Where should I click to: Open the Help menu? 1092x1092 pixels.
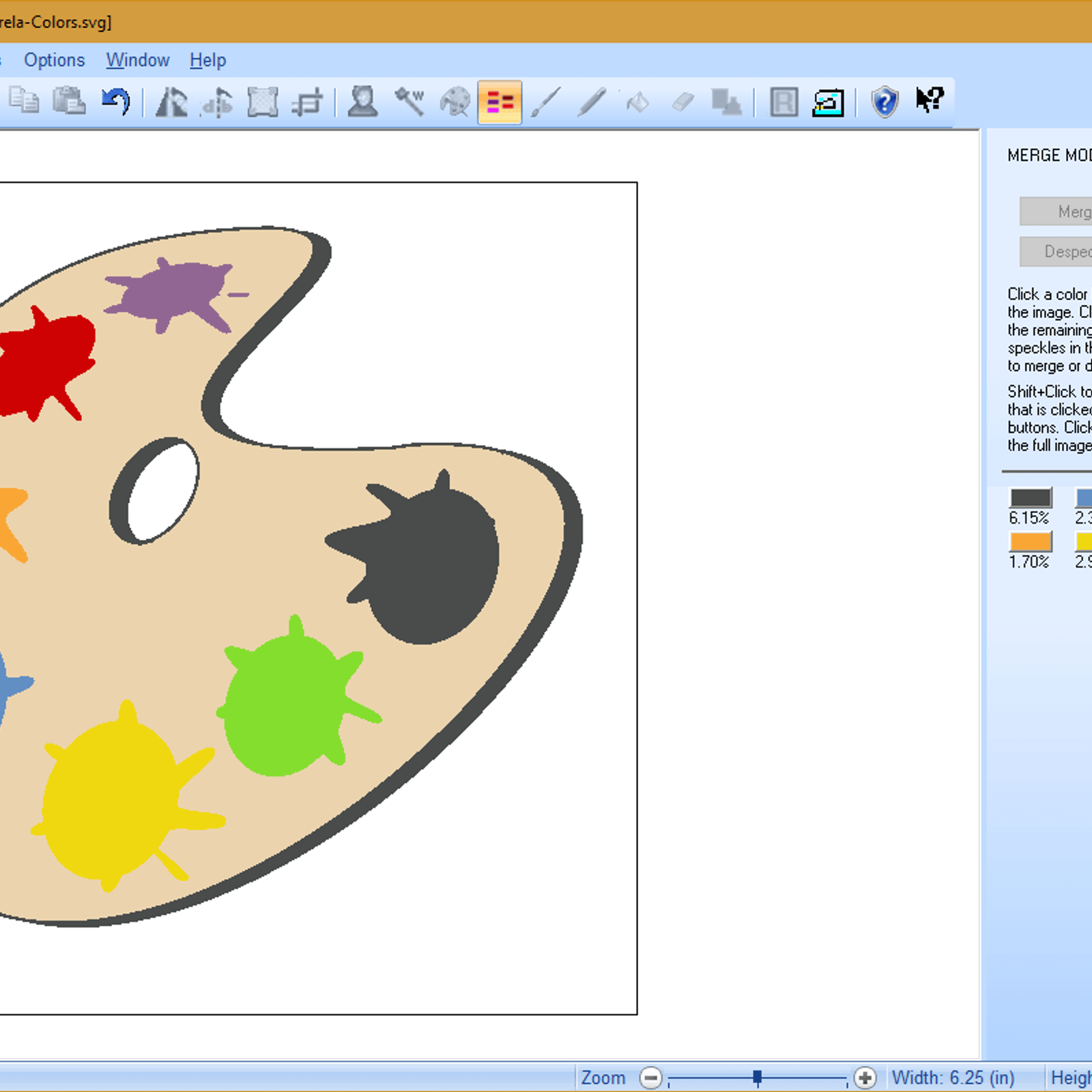pos(207,60)
